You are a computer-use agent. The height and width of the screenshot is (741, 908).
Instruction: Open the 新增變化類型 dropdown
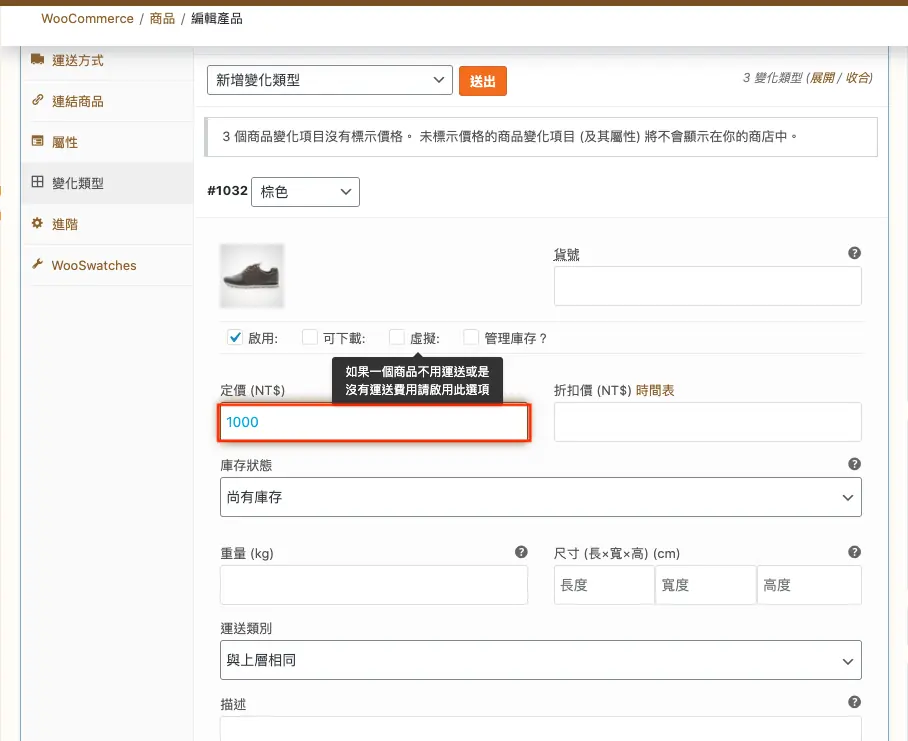tap(329, 80)
